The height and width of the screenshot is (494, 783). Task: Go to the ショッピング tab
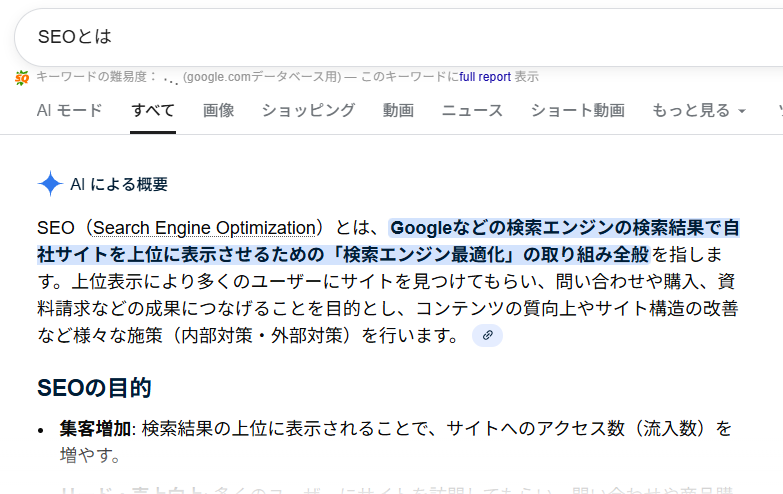click(x=308, y=110)
